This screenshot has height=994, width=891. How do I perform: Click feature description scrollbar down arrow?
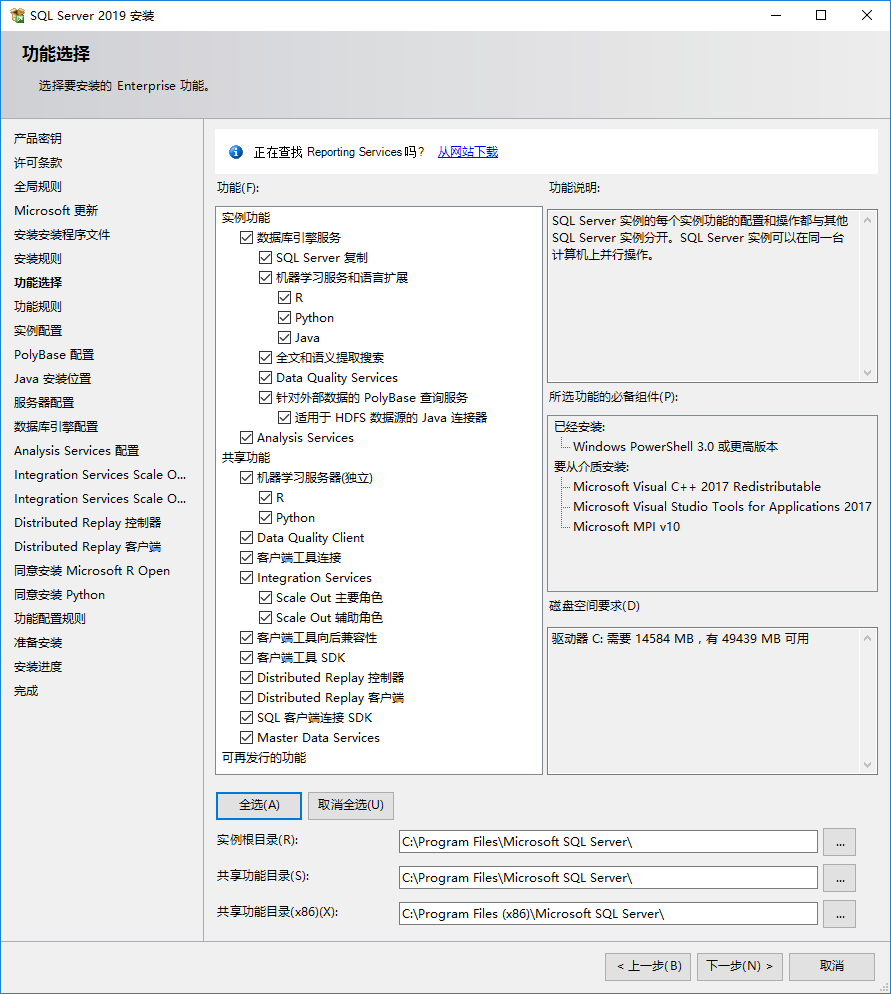(x=868, y=373)
